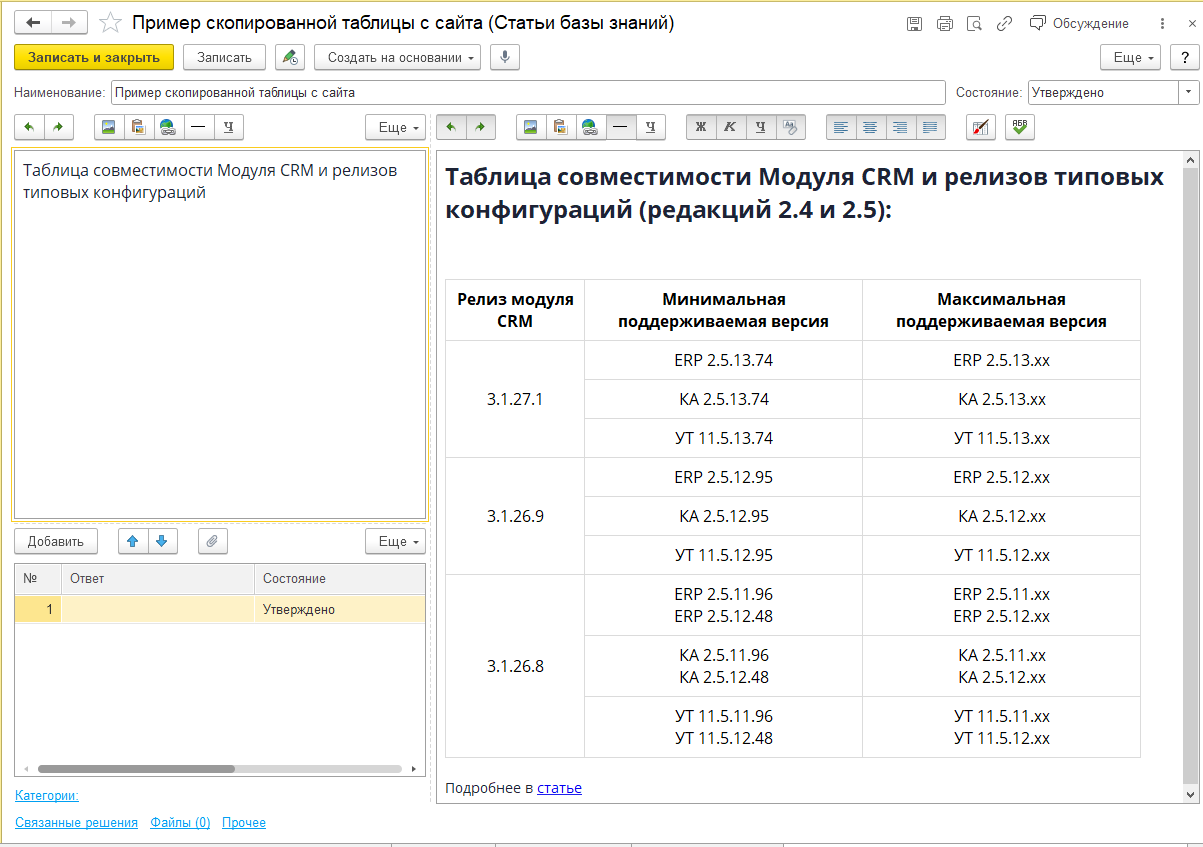Paste picture from clipboard in right editor
The image size is (1203, 847).
pyautogui.click(x=561, y=127)
